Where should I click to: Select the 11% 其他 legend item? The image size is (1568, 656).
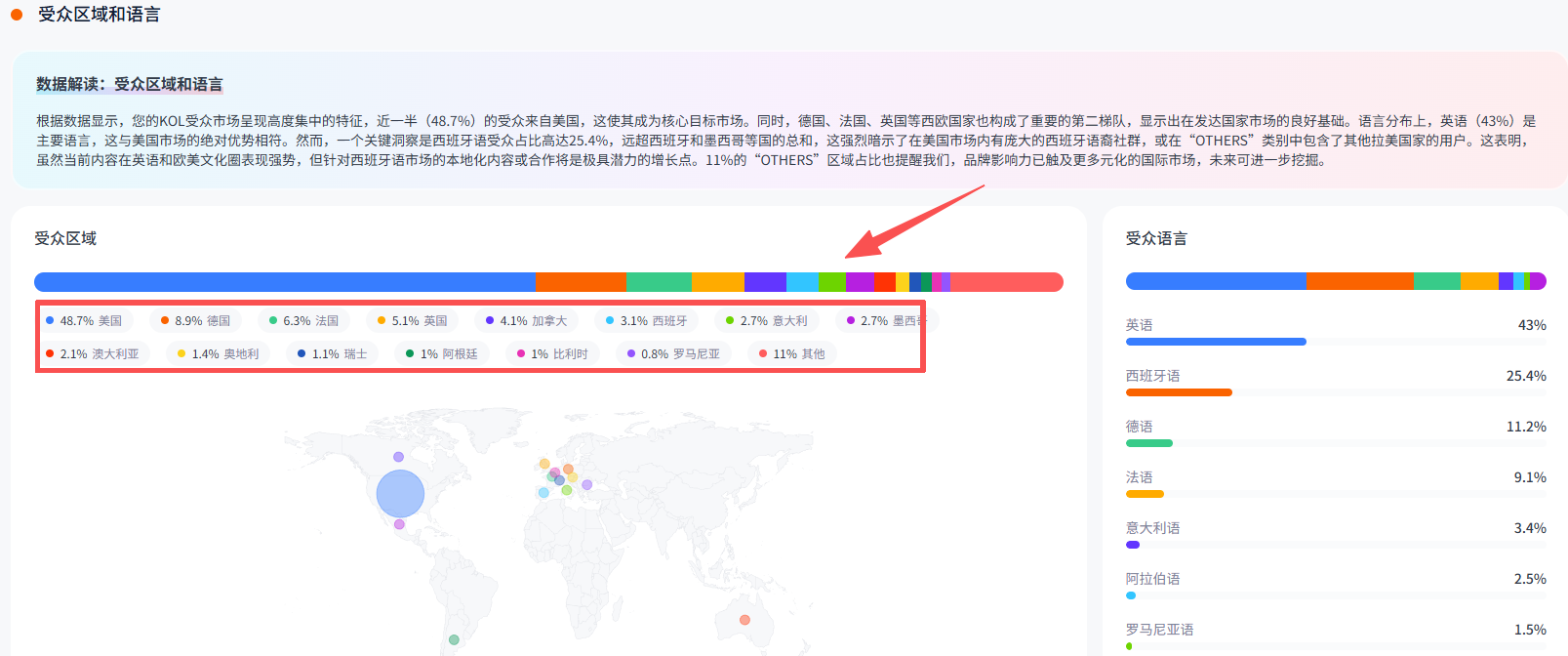pyautogui.click(x=792, y=353)
